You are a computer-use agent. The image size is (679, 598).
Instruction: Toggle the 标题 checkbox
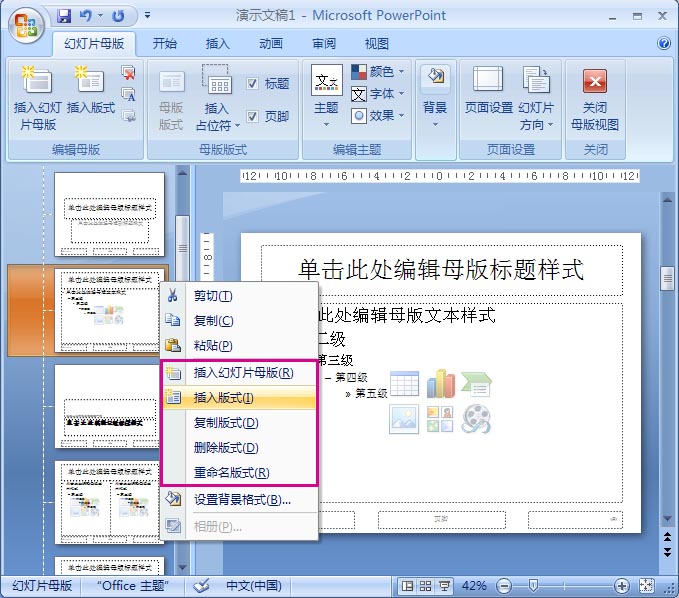click(252, 83)
